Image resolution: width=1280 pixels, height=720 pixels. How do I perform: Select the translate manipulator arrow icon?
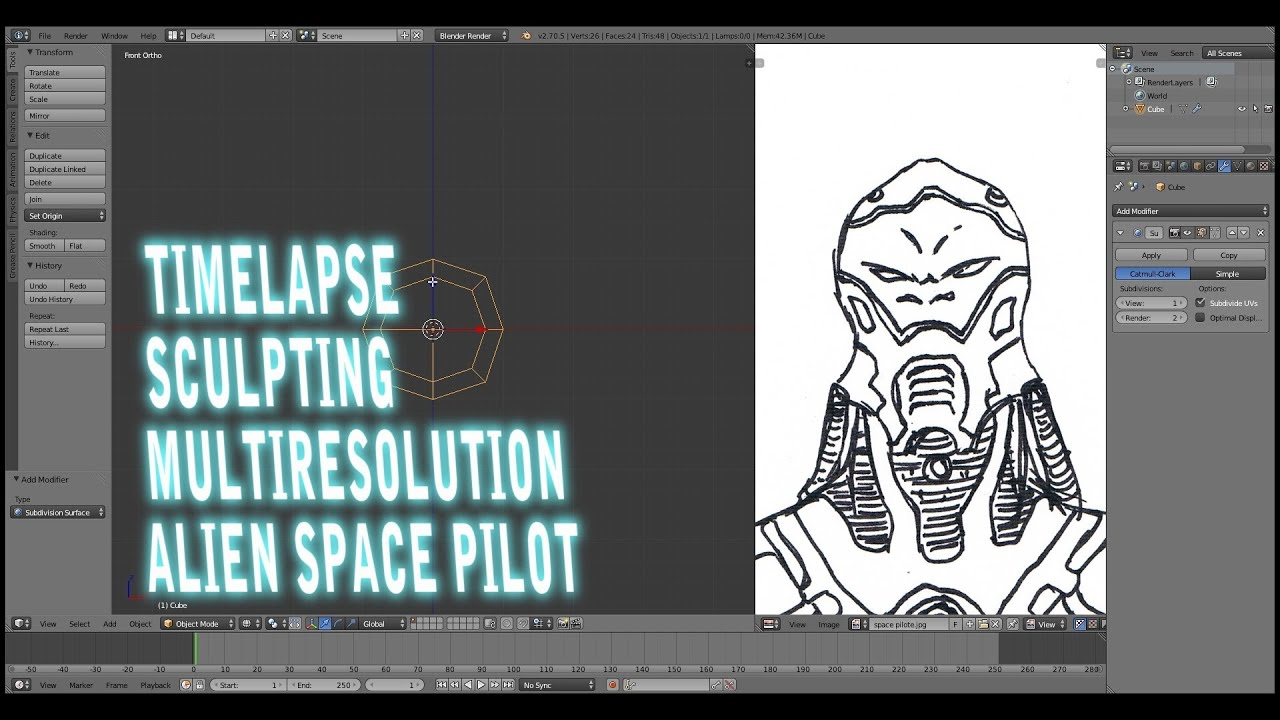(x=325, y=624)
